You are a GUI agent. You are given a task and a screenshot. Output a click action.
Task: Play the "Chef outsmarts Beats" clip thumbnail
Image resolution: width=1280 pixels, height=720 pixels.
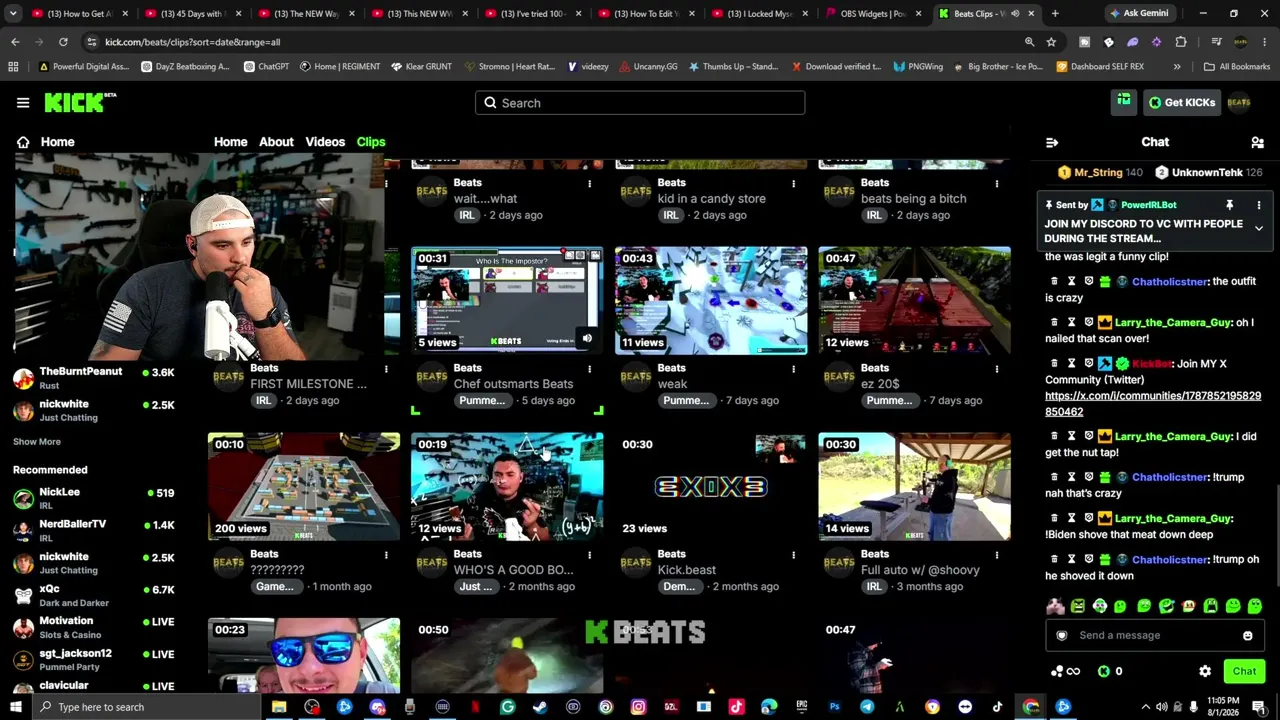[507, 301]
